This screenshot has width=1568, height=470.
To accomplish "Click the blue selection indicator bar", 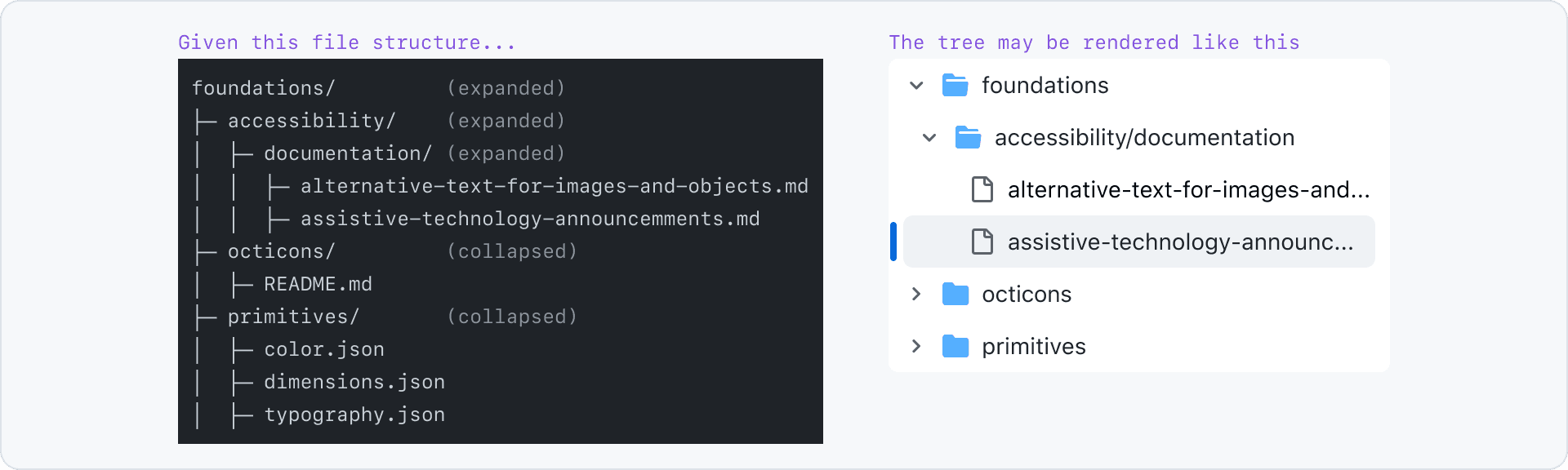I will tap(893, 242).
